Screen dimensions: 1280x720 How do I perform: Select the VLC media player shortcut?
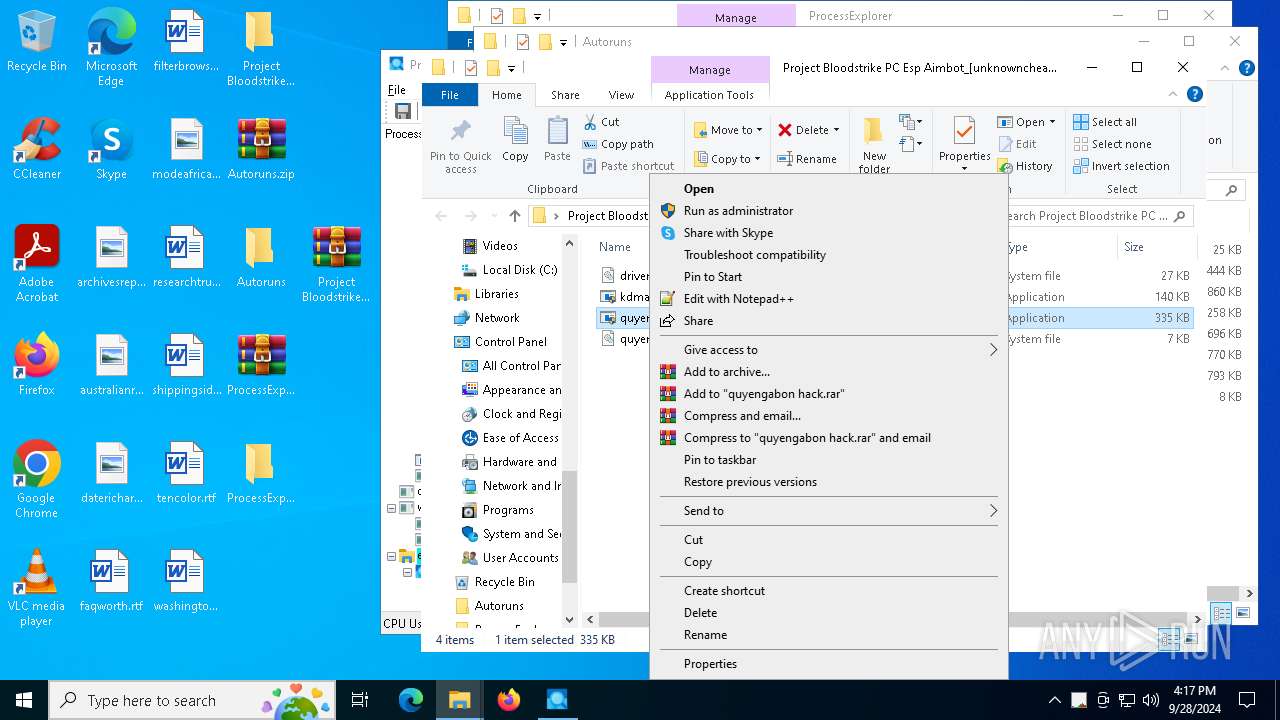pos(37,588)
